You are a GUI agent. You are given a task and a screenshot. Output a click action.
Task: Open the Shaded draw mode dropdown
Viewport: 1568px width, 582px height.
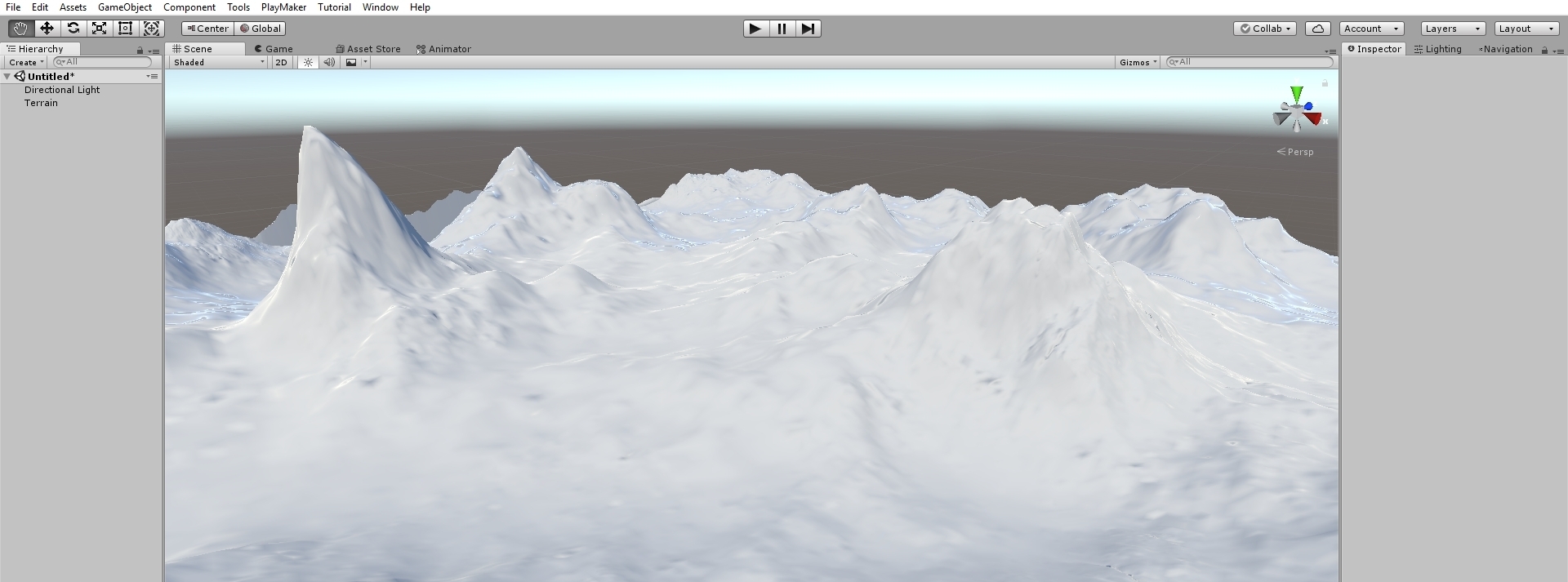tap(218, 62)
